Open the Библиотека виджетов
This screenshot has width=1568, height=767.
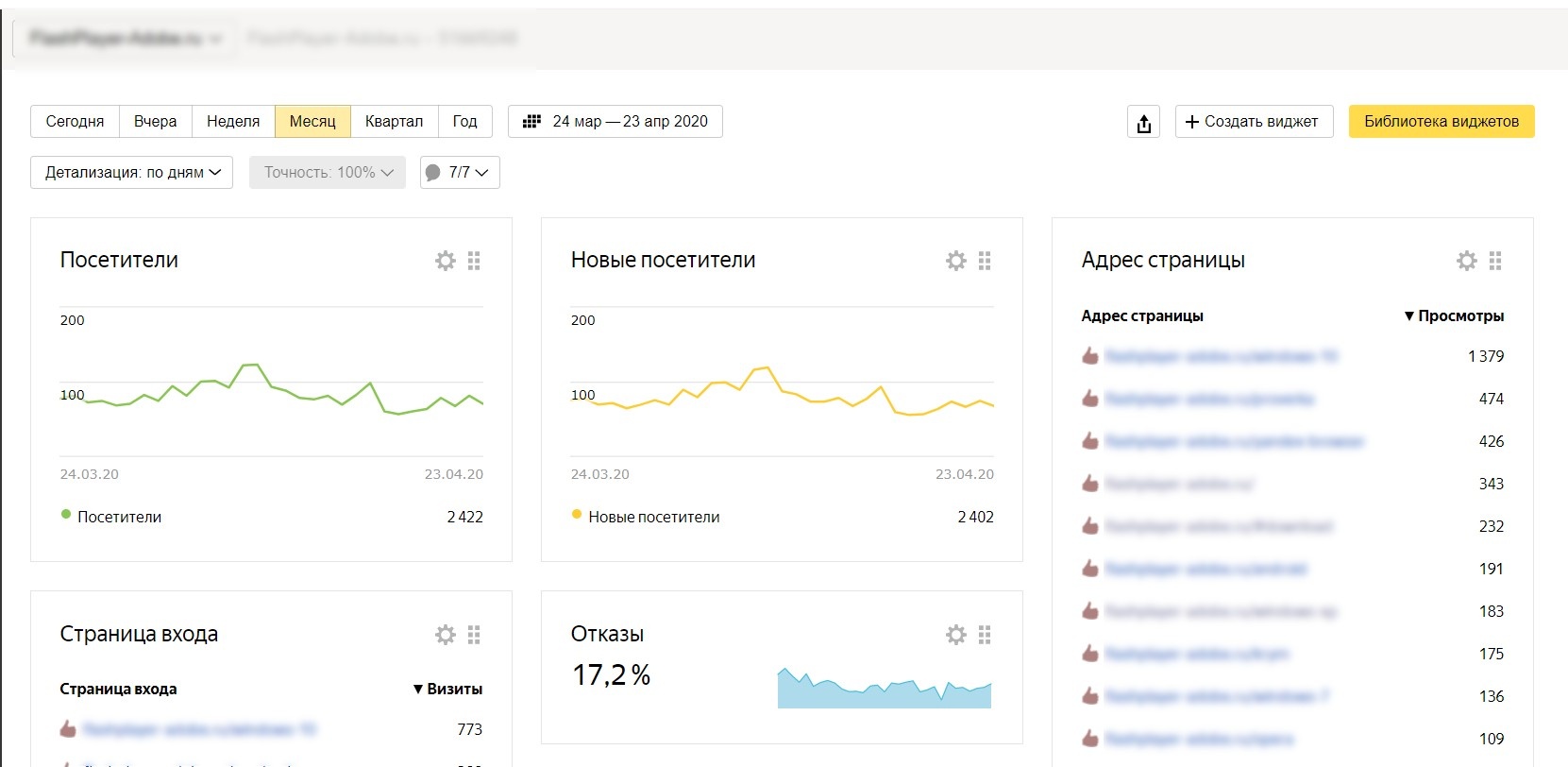1441,122
